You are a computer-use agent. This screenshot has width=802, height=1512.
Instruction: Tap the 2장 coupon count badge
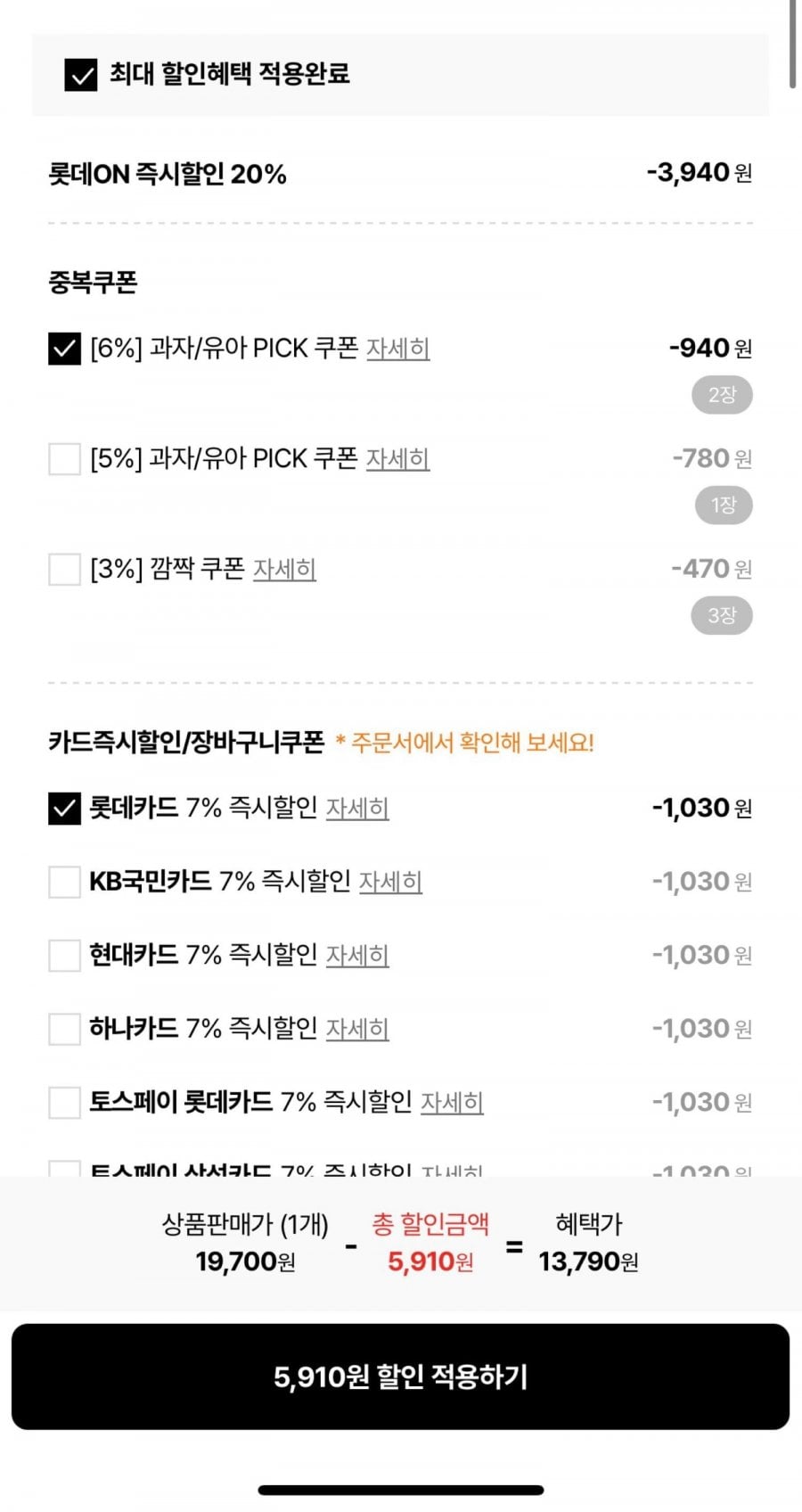(722, 395)
